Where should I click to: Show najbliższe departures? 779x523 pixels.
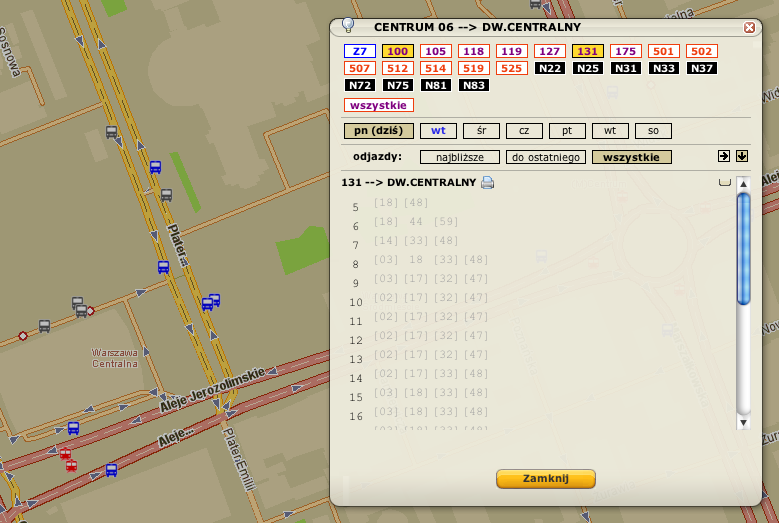tap(459, 157)
